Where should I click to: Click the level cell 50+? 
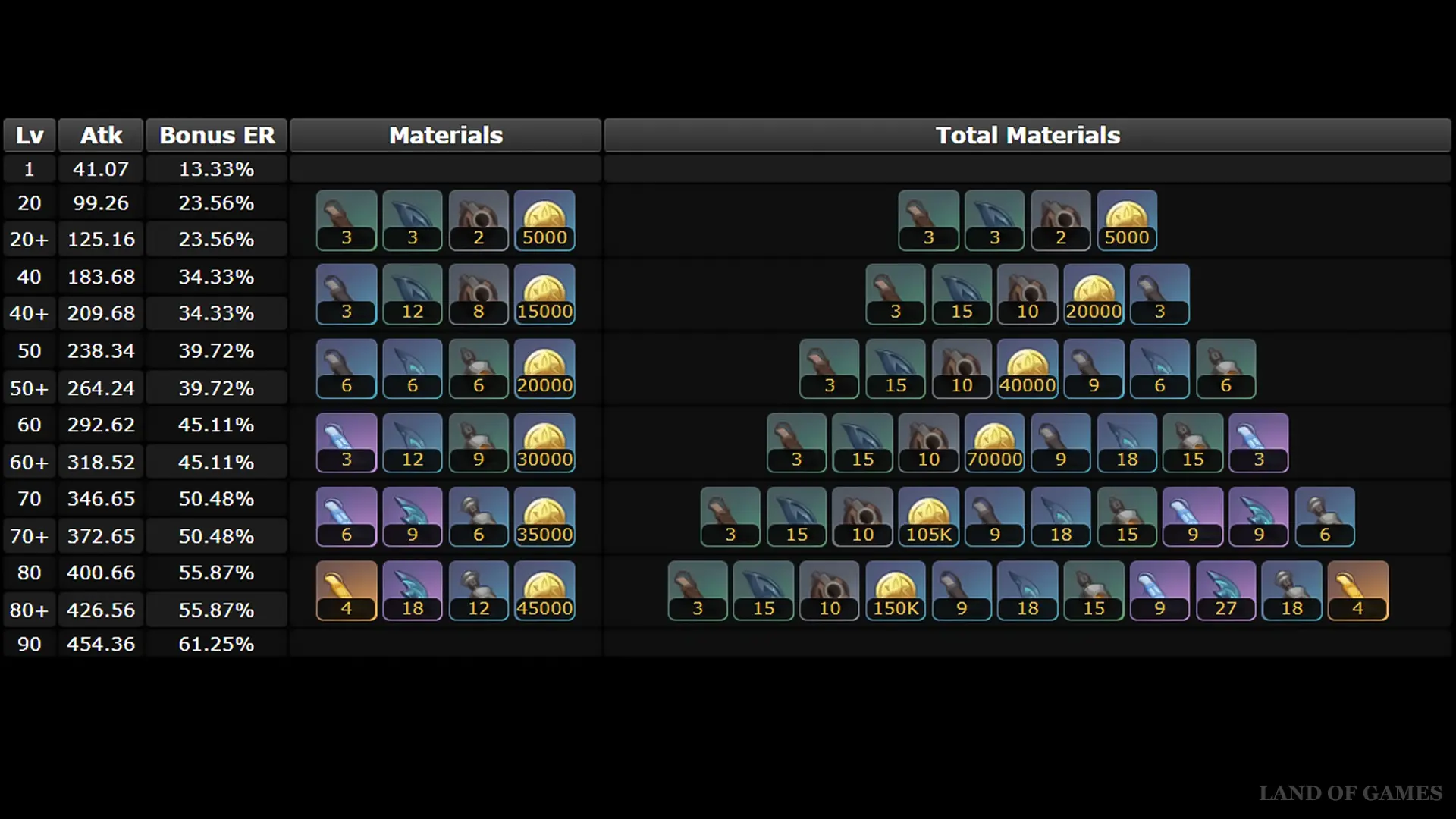30,388
